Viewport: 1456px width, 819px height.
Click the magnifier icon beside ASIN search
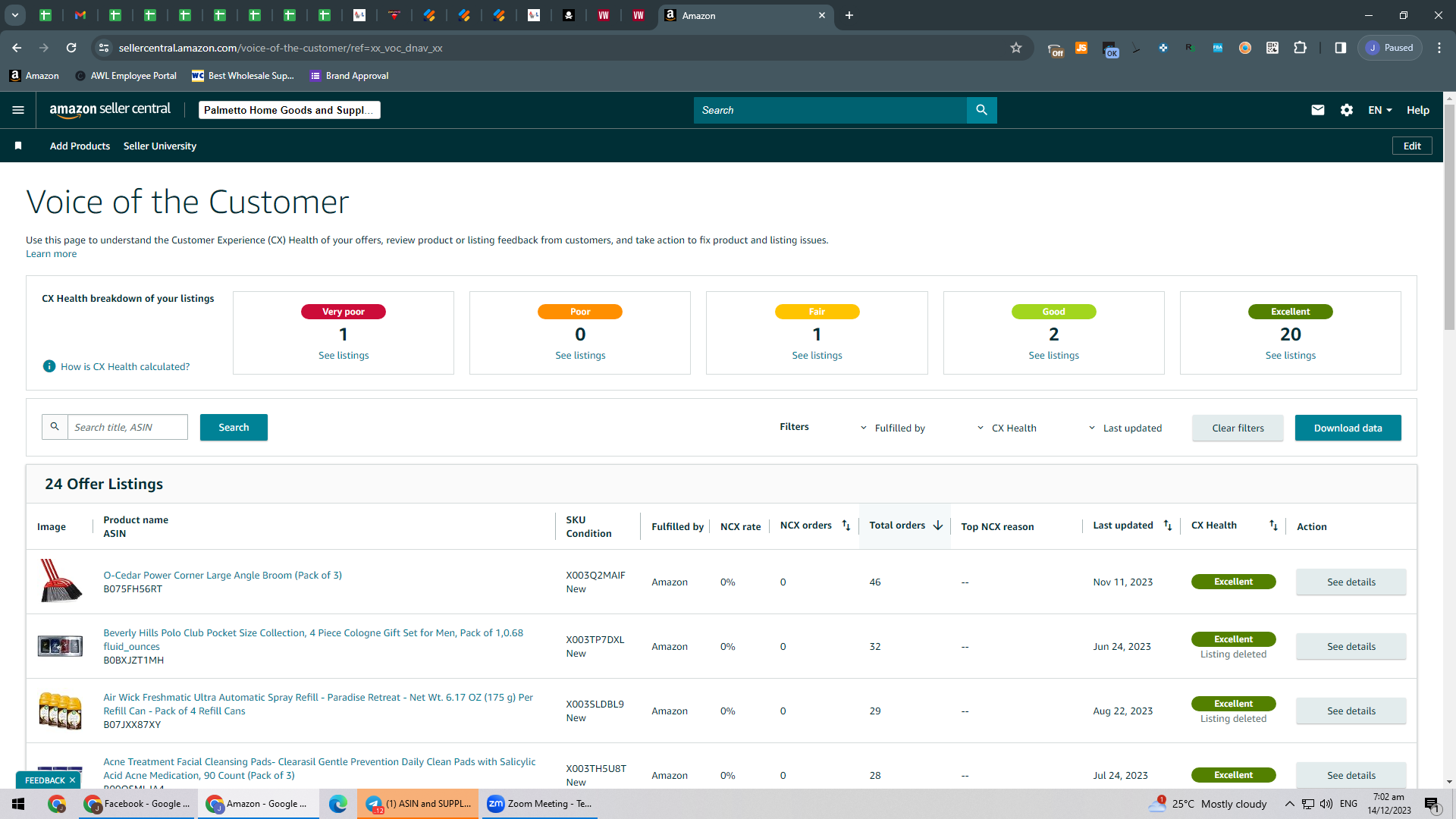coord(55,427)
